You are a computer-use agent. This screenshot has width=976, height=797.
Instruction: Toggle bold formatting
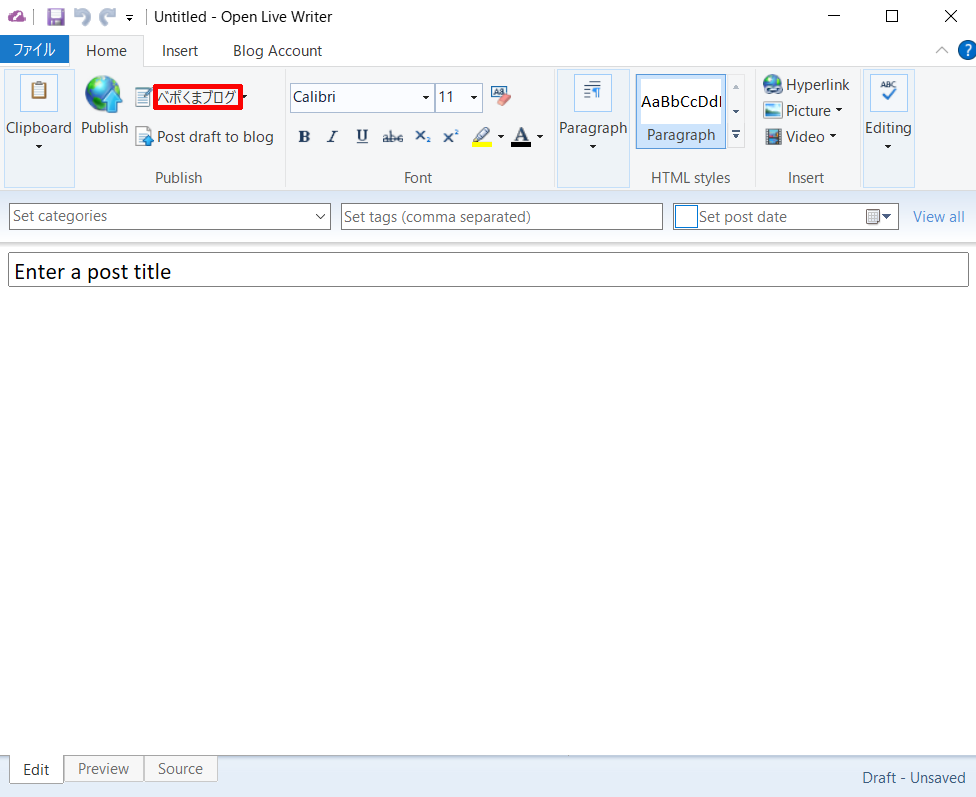[304, 137]
